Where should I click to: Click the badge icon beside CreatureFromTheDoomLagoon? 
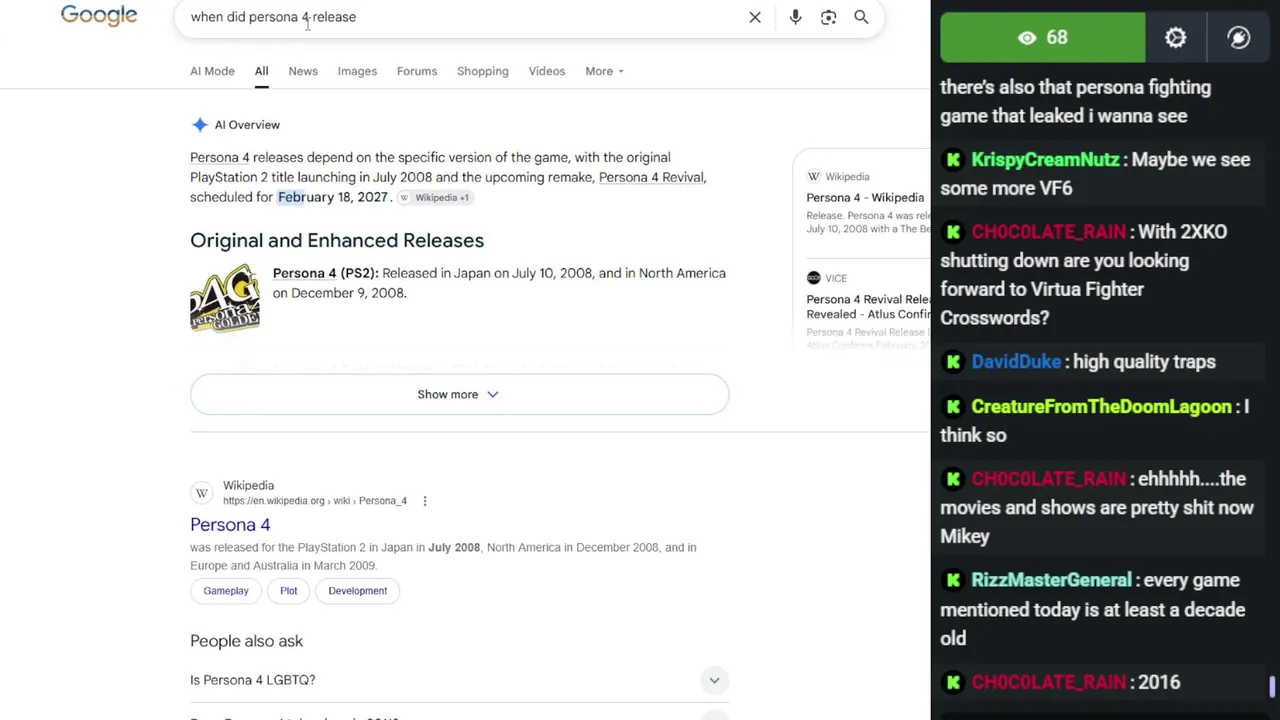pyautogui.click(x=953, y=407)
